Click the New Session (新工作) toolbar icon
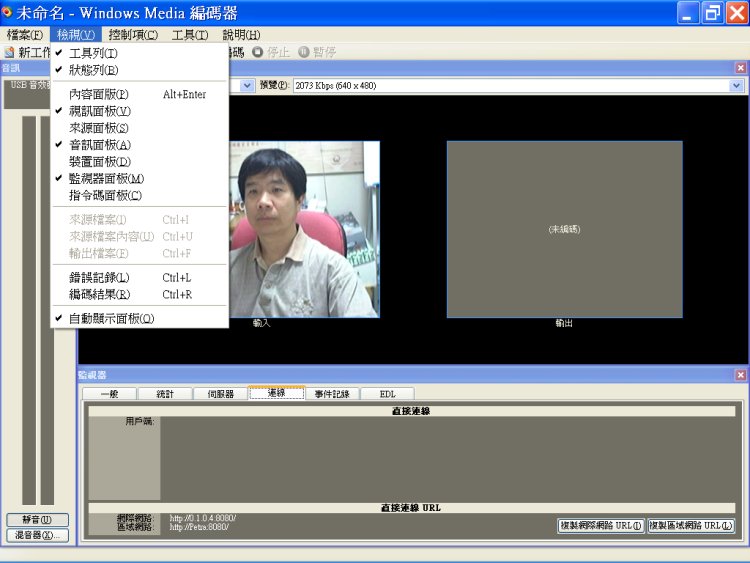Viewport: 750px width, 563px height. click(x=10, y=52)
